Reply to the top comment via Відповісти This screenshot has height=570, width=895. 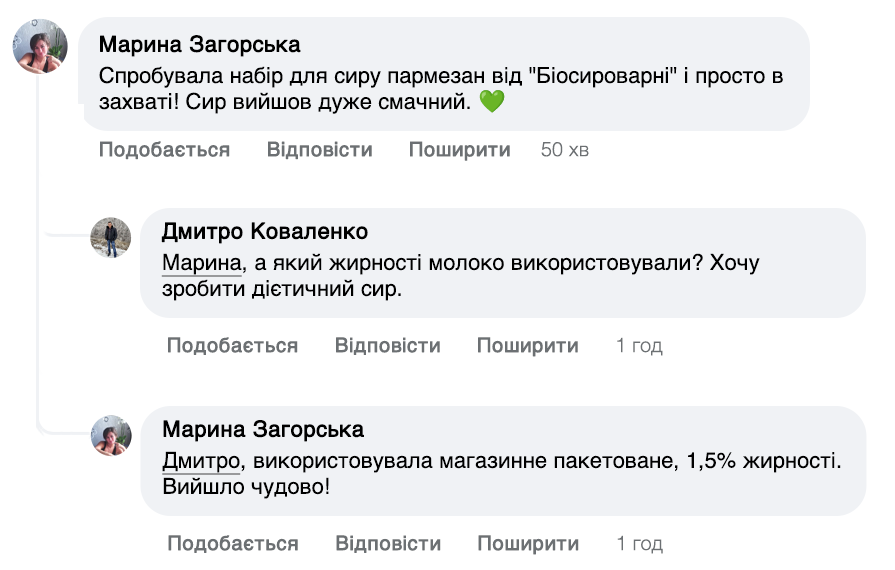point(319,150)
